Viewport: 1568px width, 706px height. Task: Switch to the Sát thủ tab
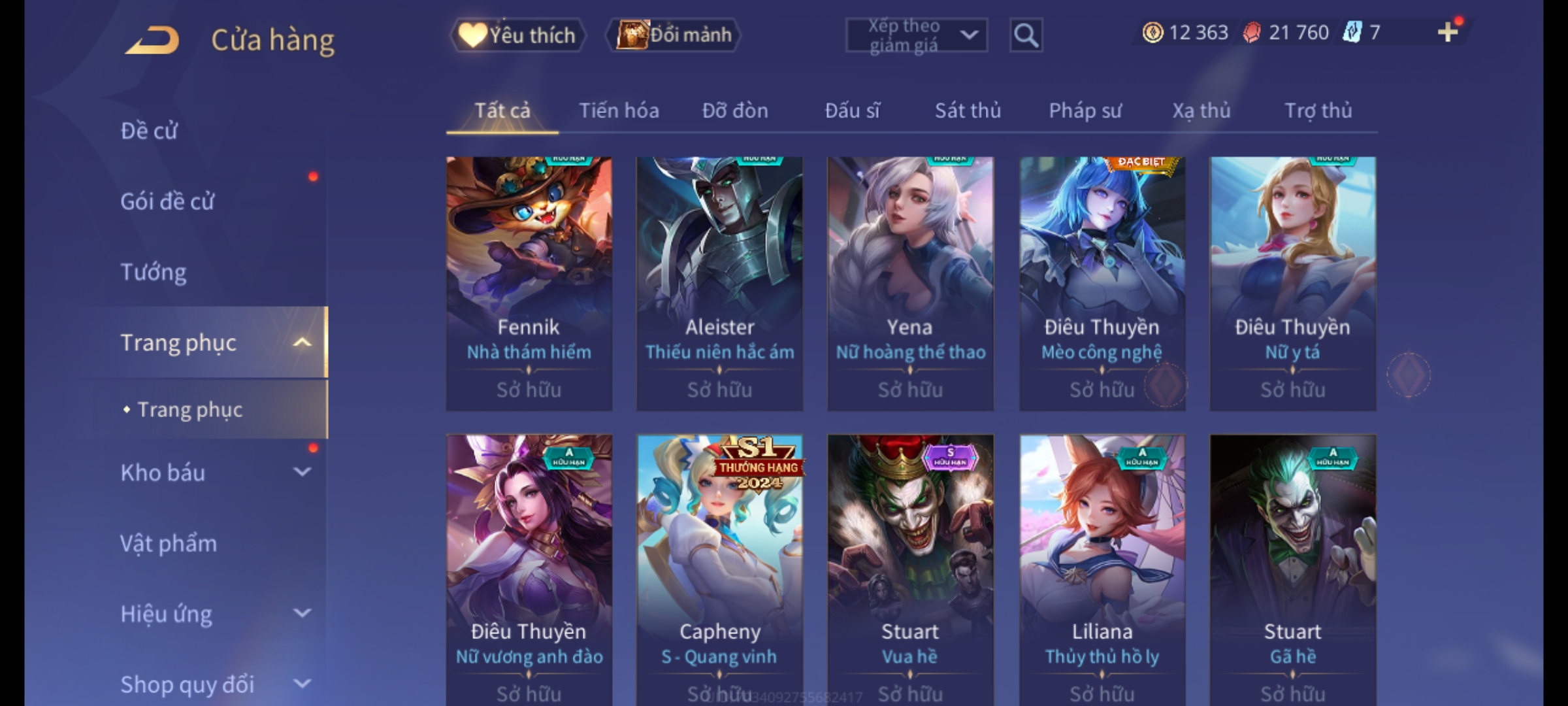pos(968,110)
